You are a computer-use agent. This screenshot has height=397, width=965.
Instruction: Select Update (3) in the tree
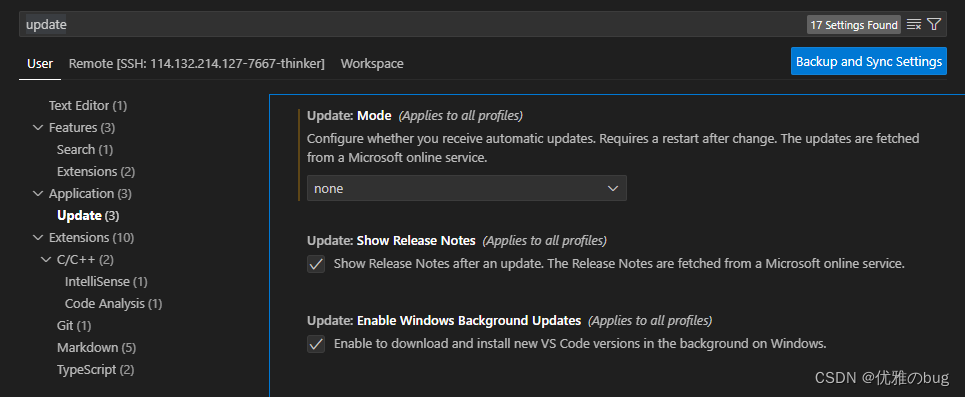(x=88, y=215)
